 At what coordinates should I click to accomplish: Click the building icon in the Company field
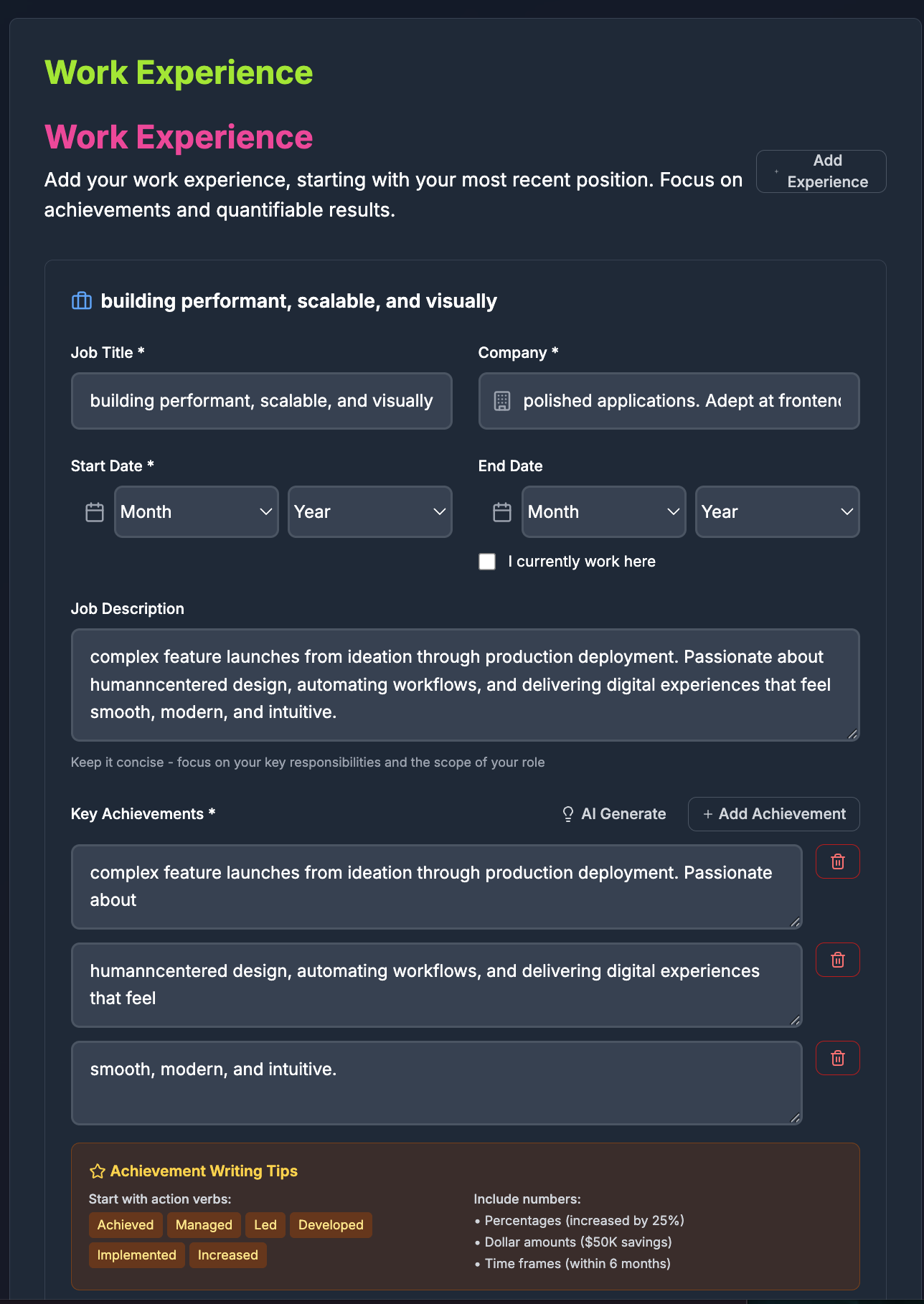[x=502, y=401]
